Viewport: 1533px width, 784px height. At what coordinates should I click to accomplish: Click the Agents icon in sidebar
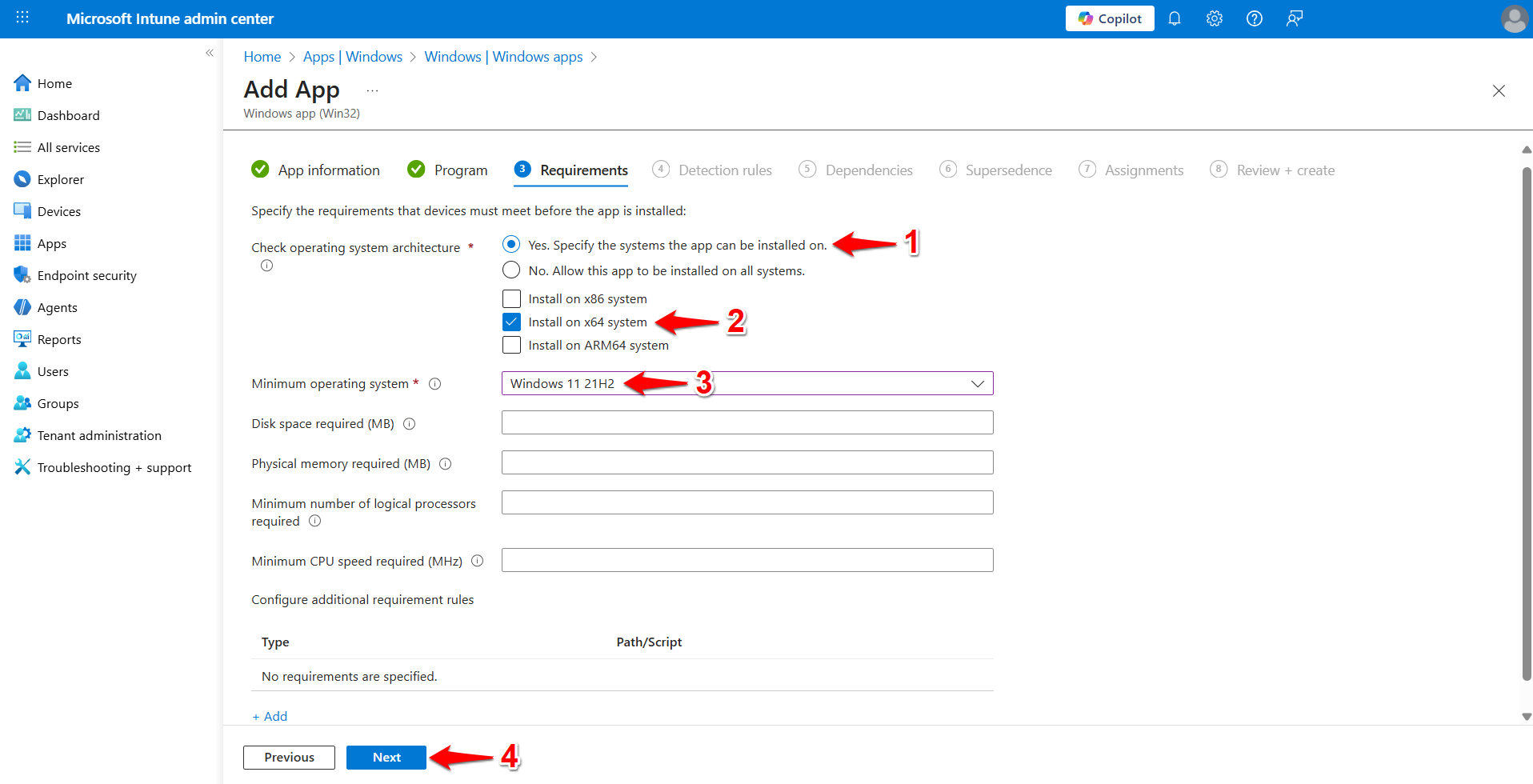click(22, 307)
